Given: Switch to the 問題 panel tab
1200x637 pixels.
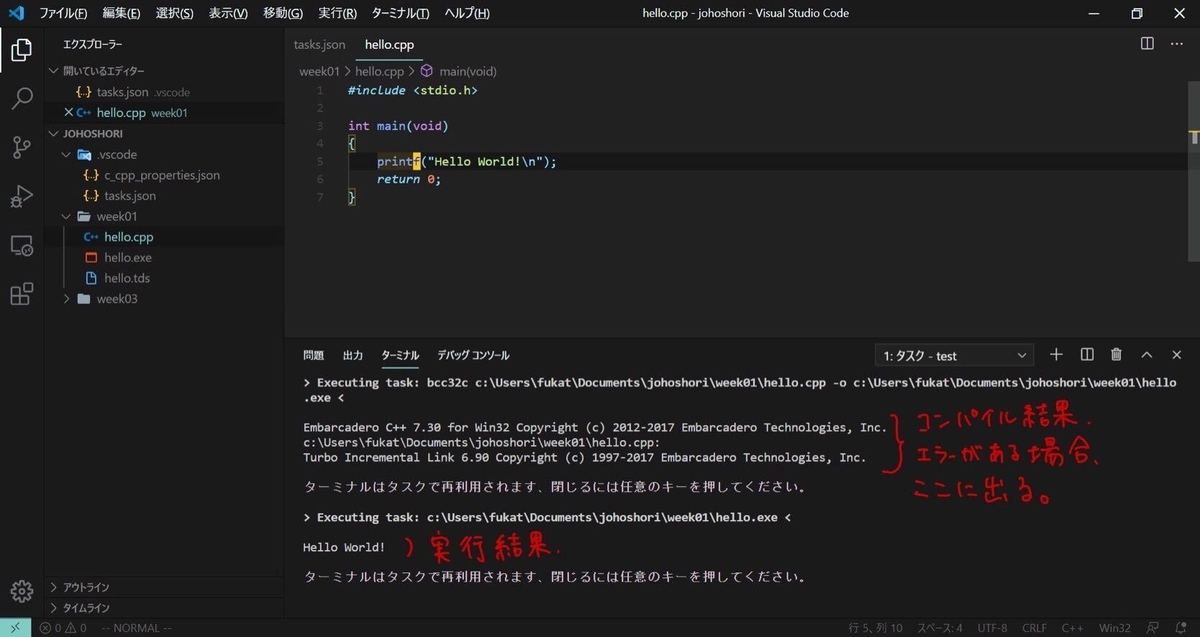Looking at the screenshot, I should pyautogui.click(x=313, y=355).
